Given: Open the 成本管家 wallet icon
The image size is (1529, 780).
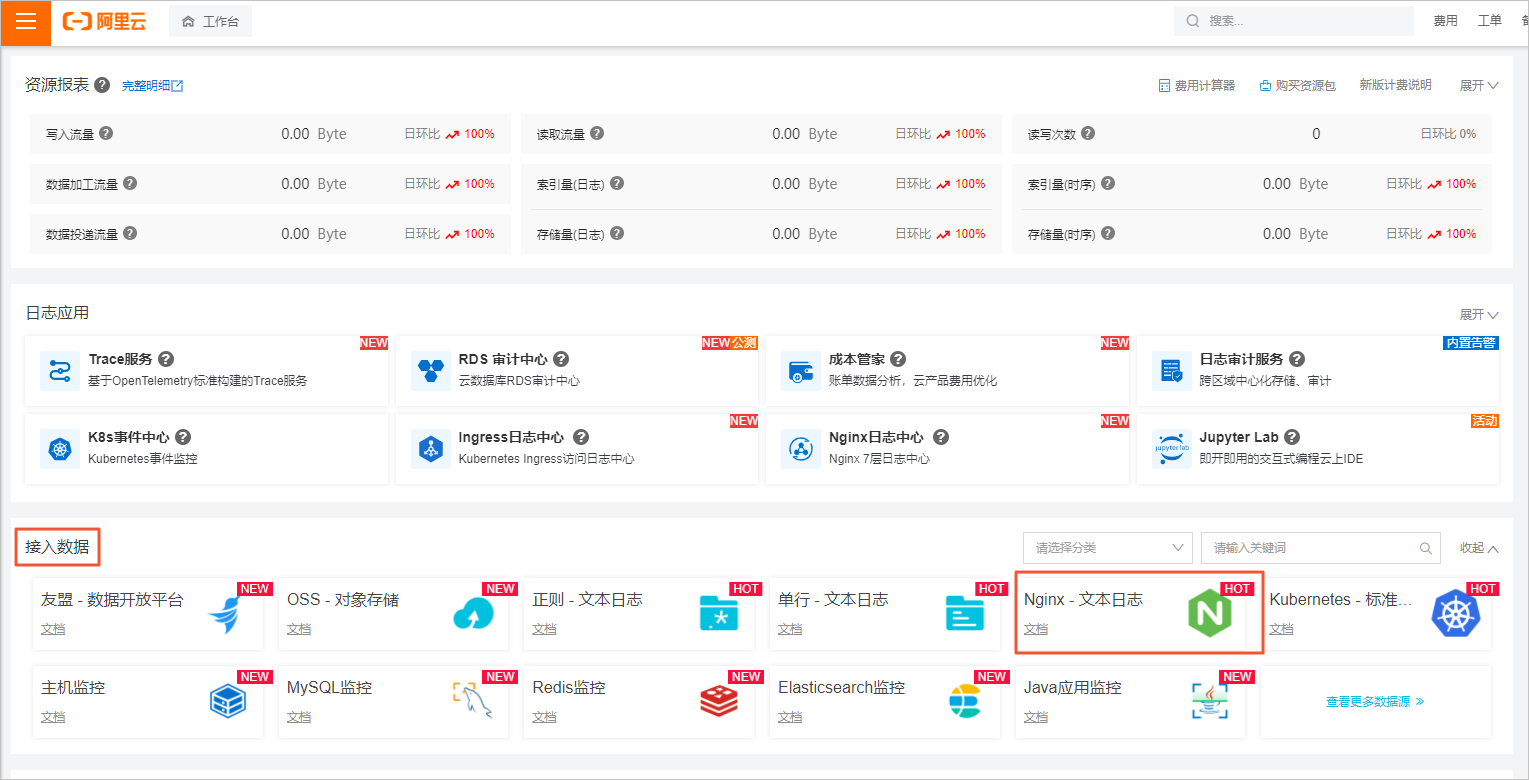Looking at the screenshot, I should tap(801, 370).
